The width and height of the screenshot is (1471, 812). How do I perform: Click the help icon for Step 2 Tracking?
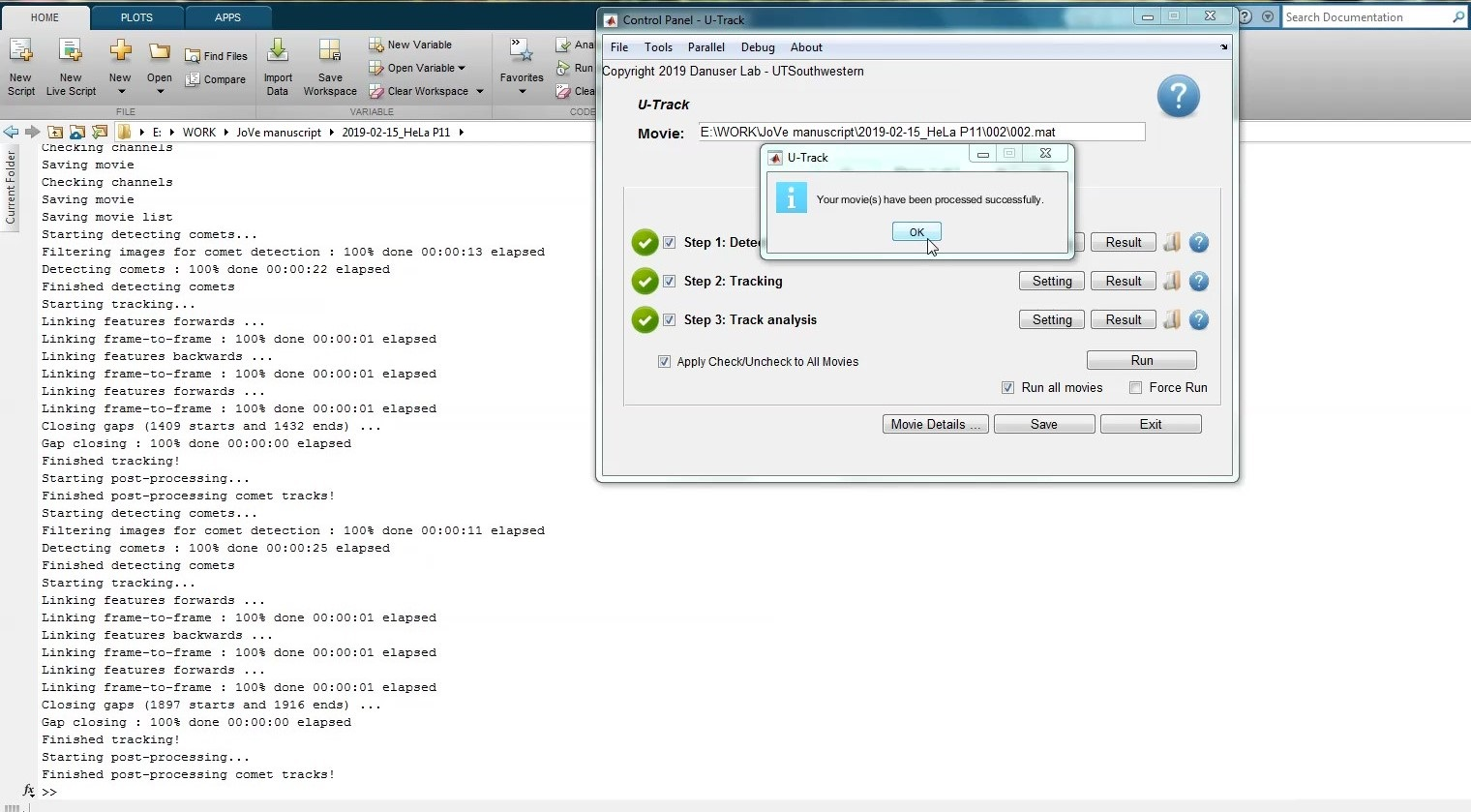1199,282
